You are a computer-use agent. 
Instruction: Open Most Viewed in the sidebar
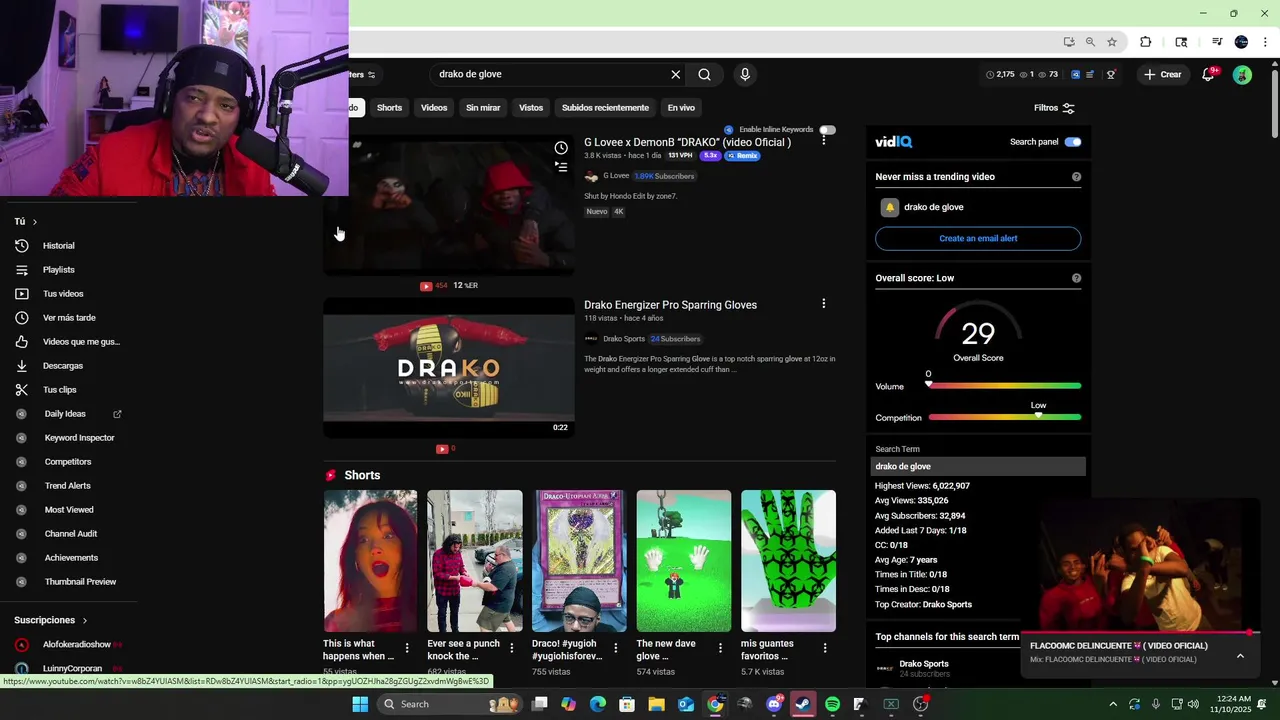pyautogui.click(x=68, y=510)
